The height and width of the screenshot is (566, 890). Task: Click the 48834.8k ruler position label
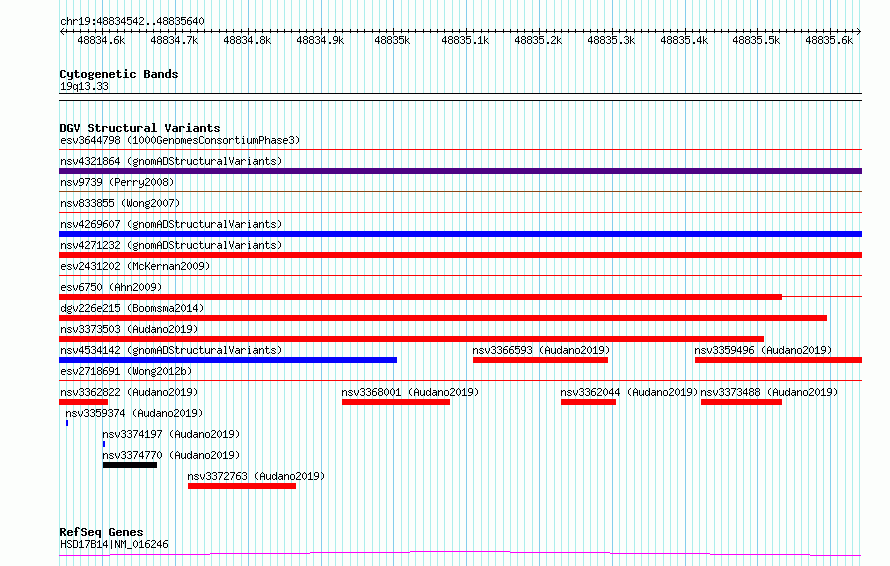coord(247,40)
